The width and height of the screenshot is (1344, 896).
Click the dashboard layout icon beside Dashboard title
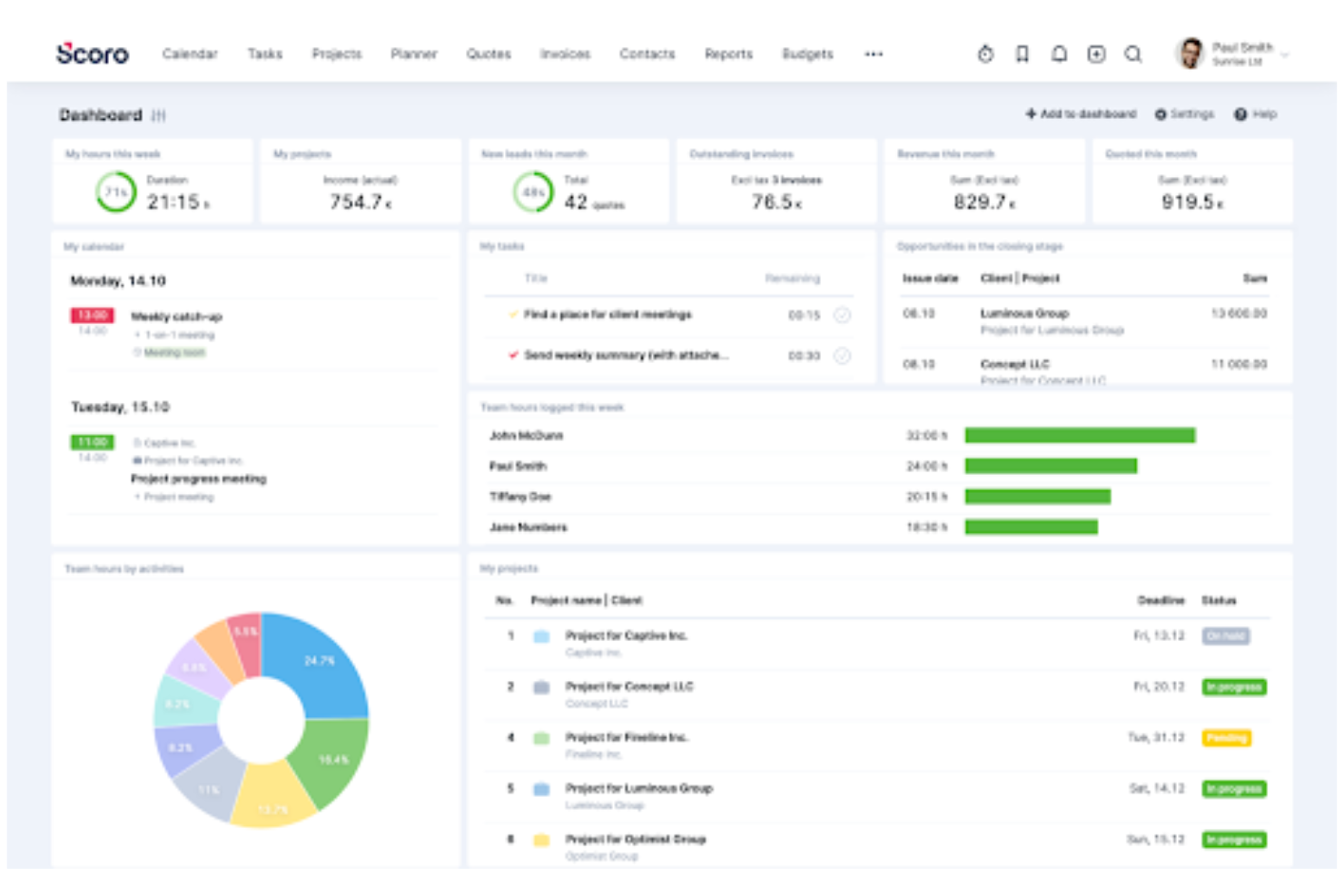pyautogui.click(x=159, y=115)
